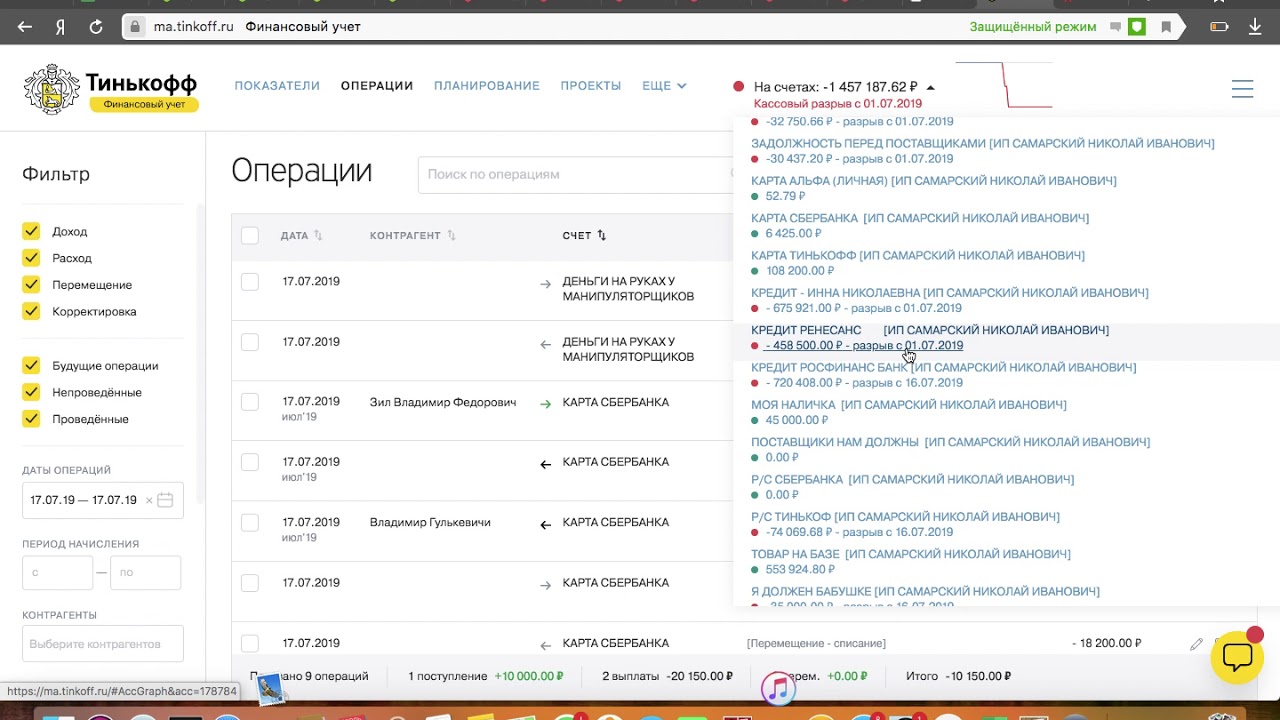The height and width of the screenshot is (720, 1280).
Task: Open the ОПЕРАЦИИ section
Action: tap(377, 86)
